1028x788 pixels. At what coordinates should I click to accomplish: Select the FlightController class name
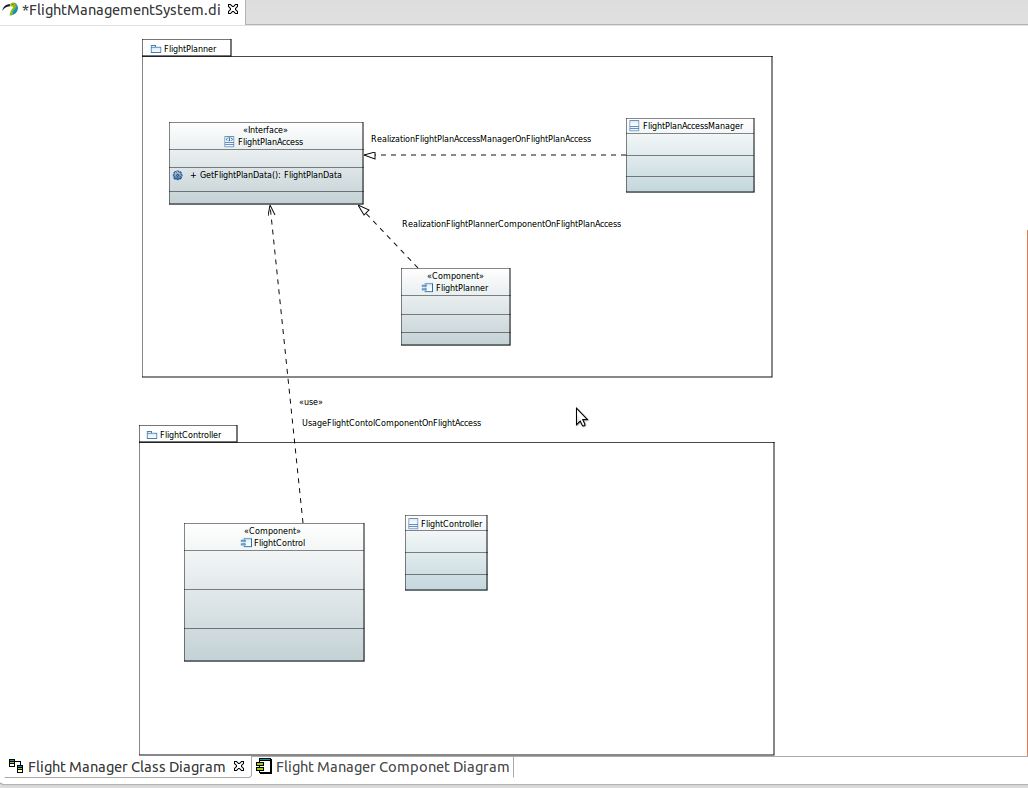click(x=452, y=524)
